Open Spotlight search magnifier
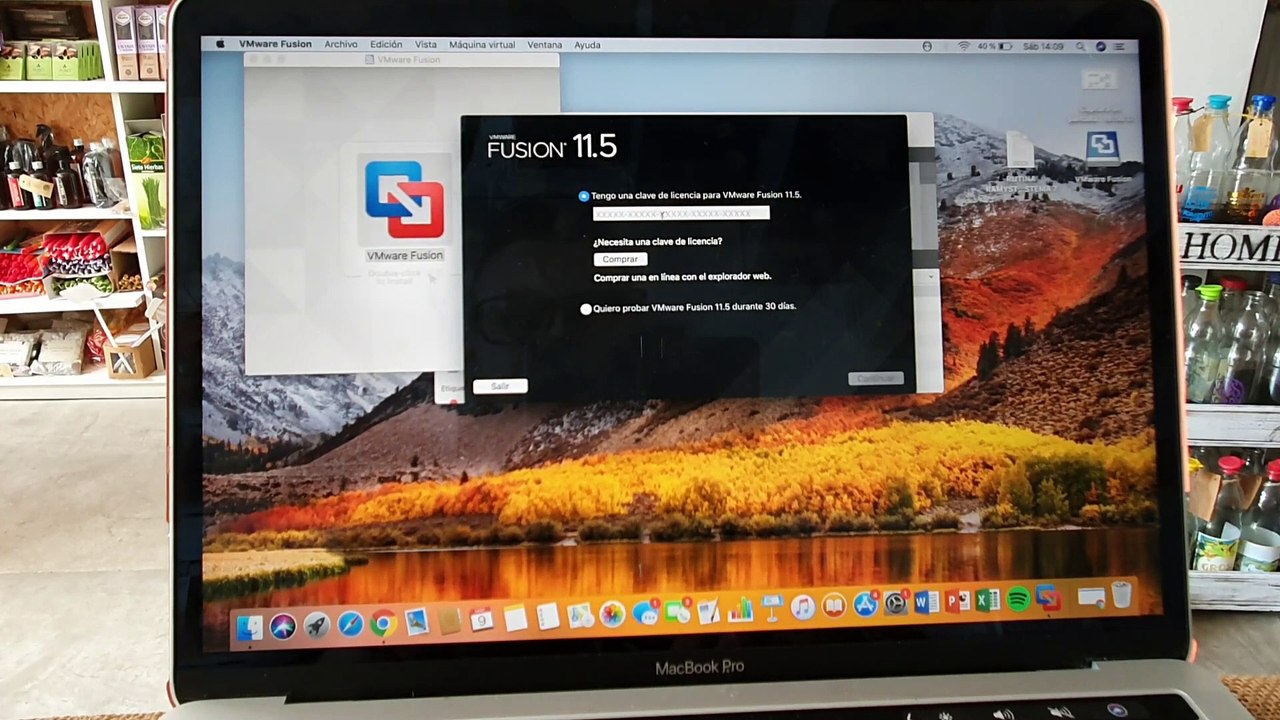This screenshot has width=1280, height=720. click(1081, 46)
